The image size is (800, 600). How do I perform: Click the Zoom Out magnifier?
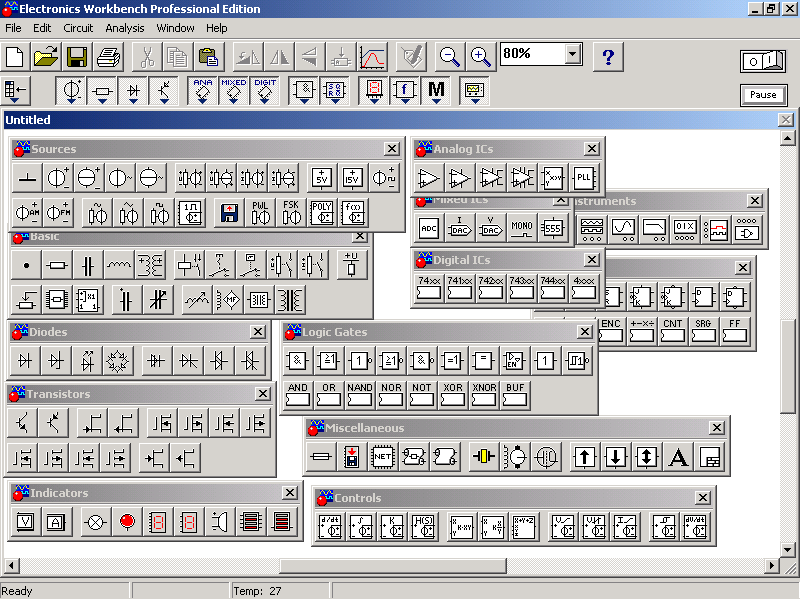tap(449, 57)
